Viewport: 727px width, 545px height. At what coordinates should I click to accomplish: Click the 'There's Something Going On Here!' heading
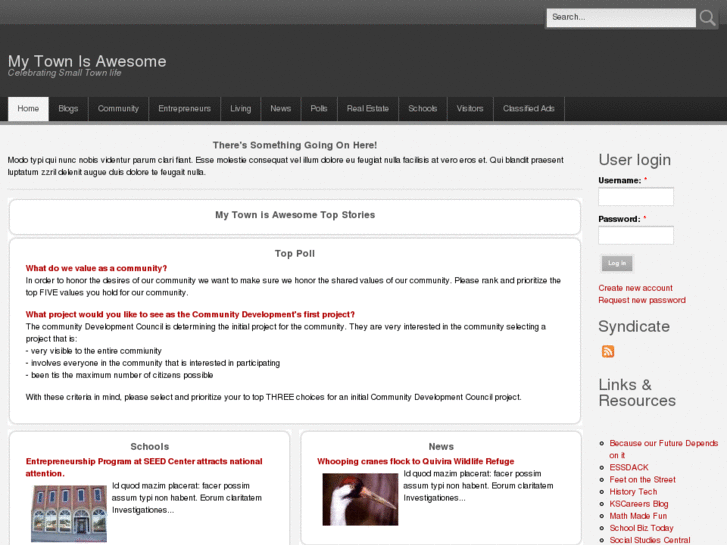[295, 145]
